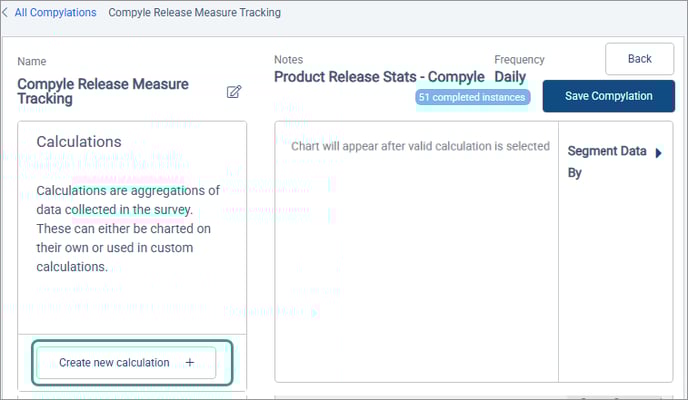688x400 pixels.
Task: Click the back chevron before All Compylations
Action: [x=6, y=13]
